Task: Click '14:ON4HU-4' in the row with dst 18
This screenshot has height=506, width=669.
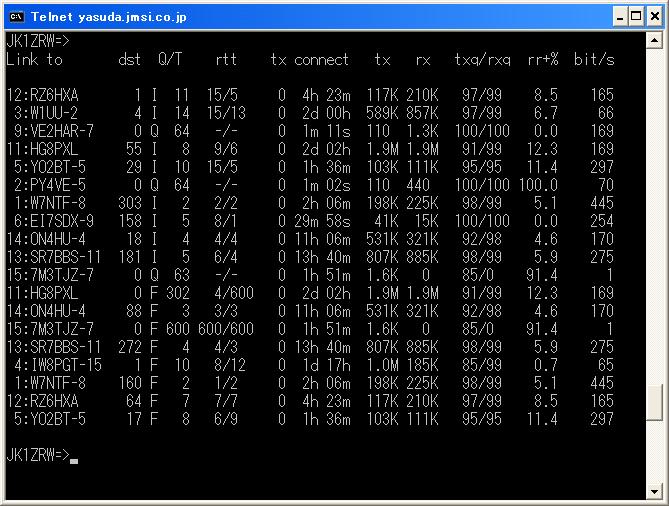Action: tap(46, 239)
